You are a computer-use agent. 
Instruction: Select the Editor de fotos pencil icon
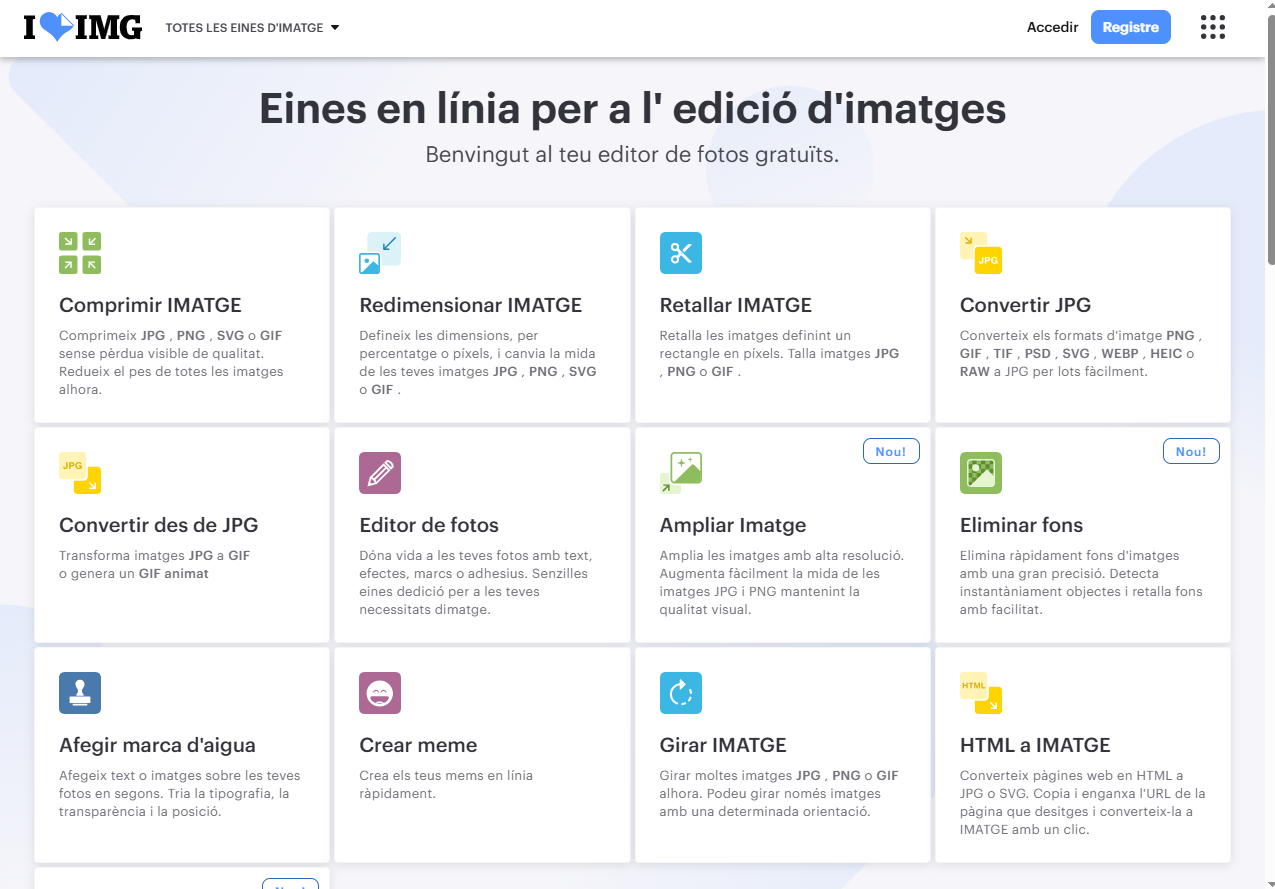[380, 472]
